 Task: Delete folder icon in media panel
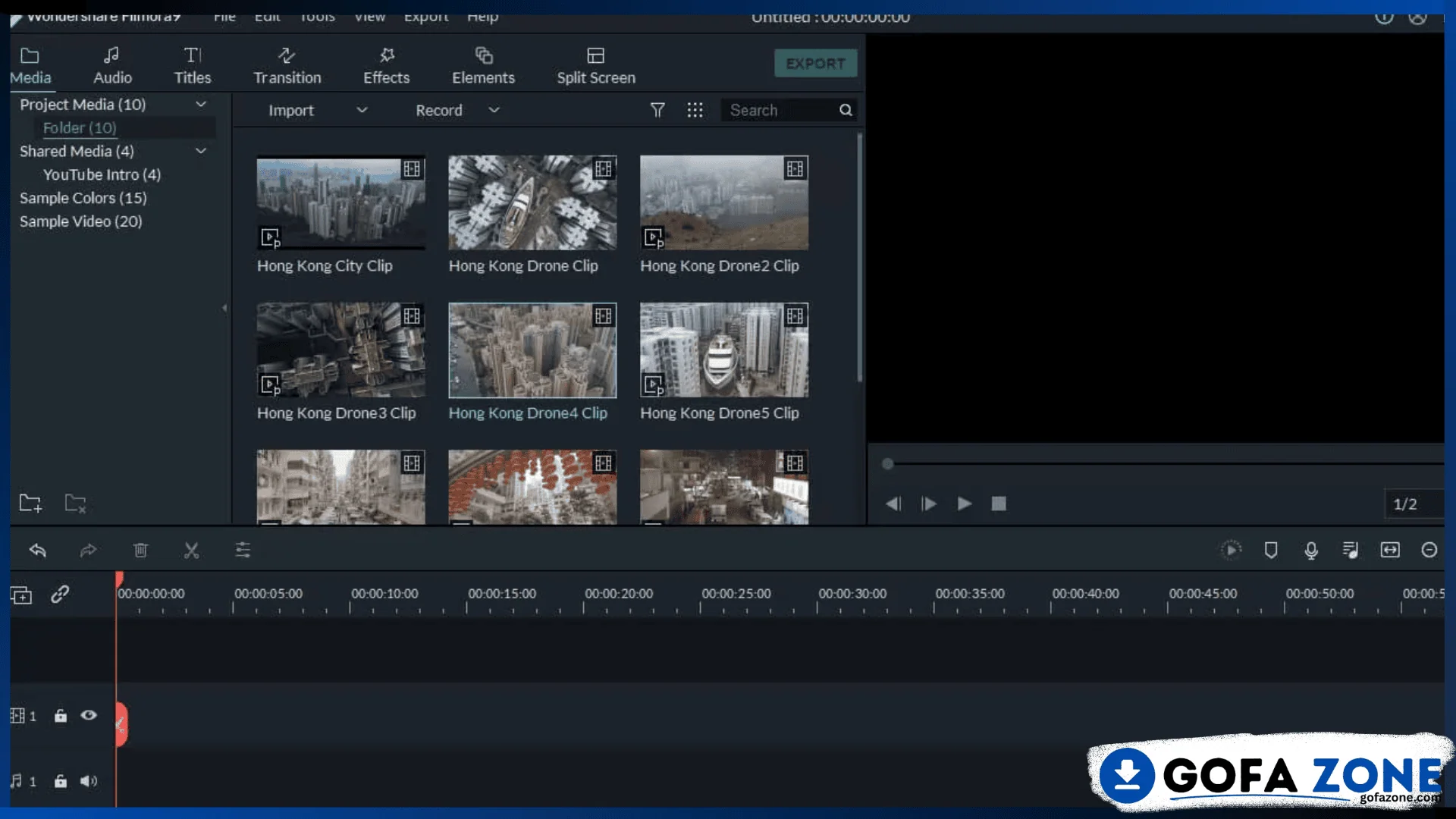[75, 503]
